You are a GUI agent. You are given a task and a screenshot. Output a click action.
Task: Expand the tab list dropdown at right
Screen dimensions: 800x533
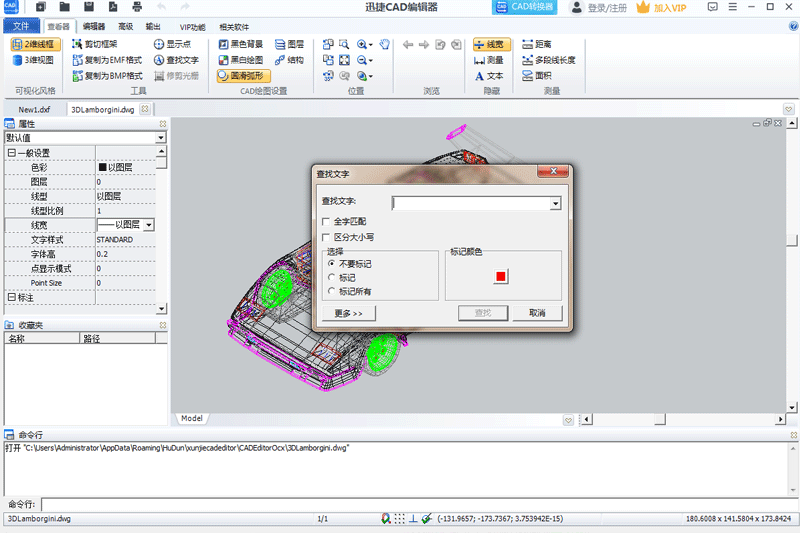pyautogui.click(x=789, y=109)
